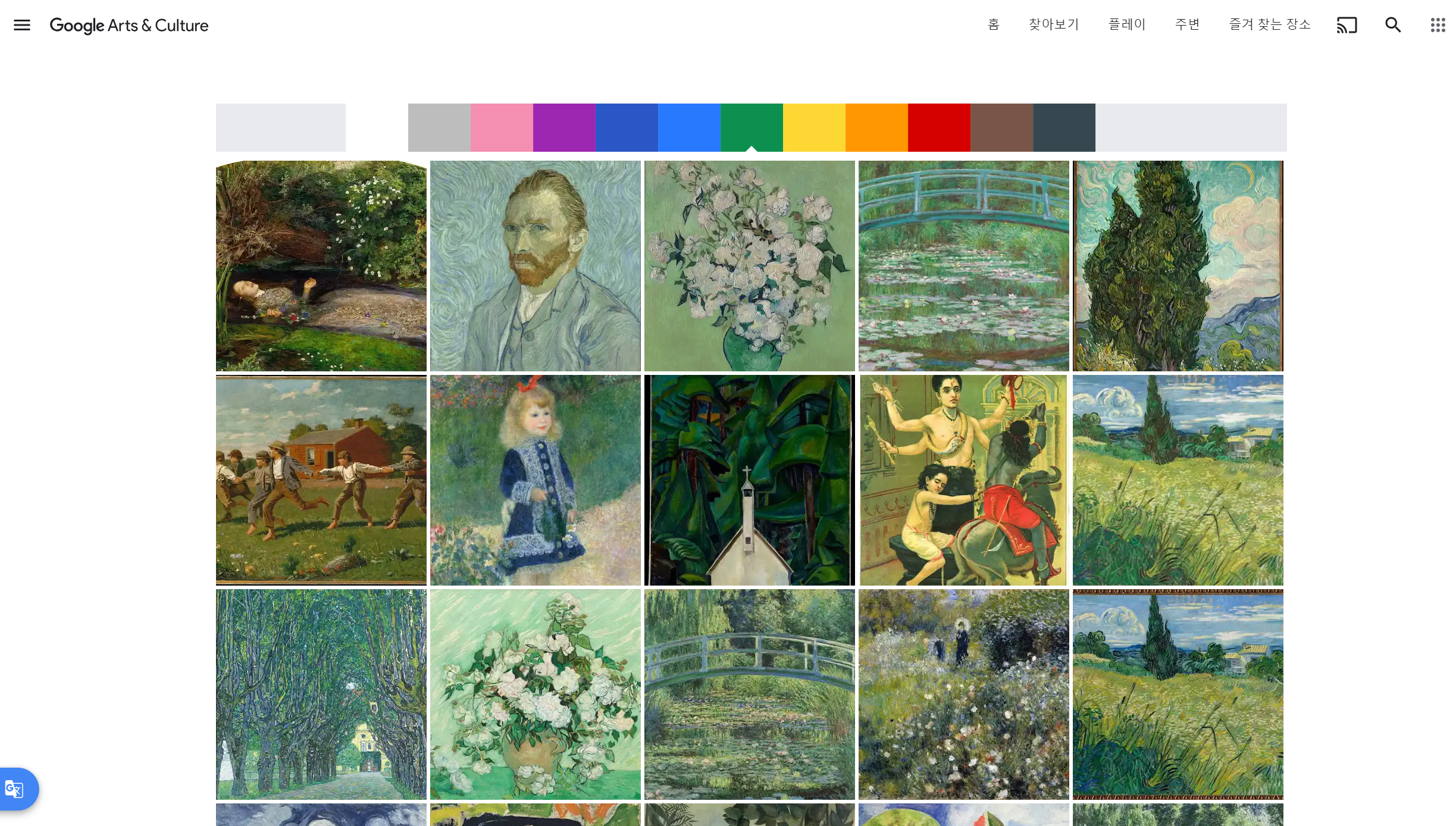This screenshot has width=1456, height=826.
Task: Open the Ophelia in the stream painting
Action: pyautogui.click(x=321, y=266)
